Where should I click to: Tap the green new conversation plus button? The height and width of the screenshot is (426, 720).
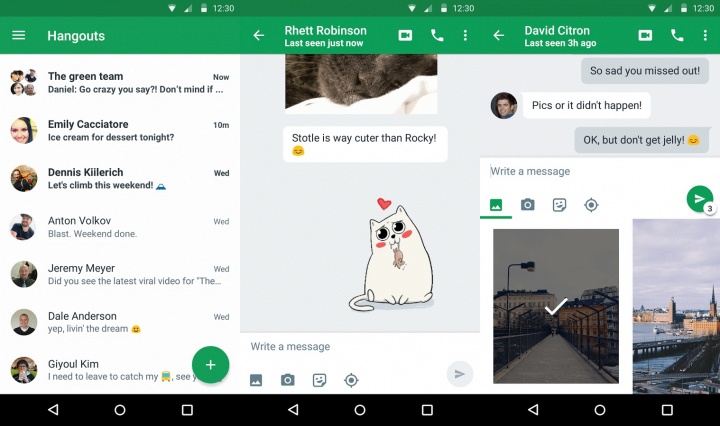(210, 364)
